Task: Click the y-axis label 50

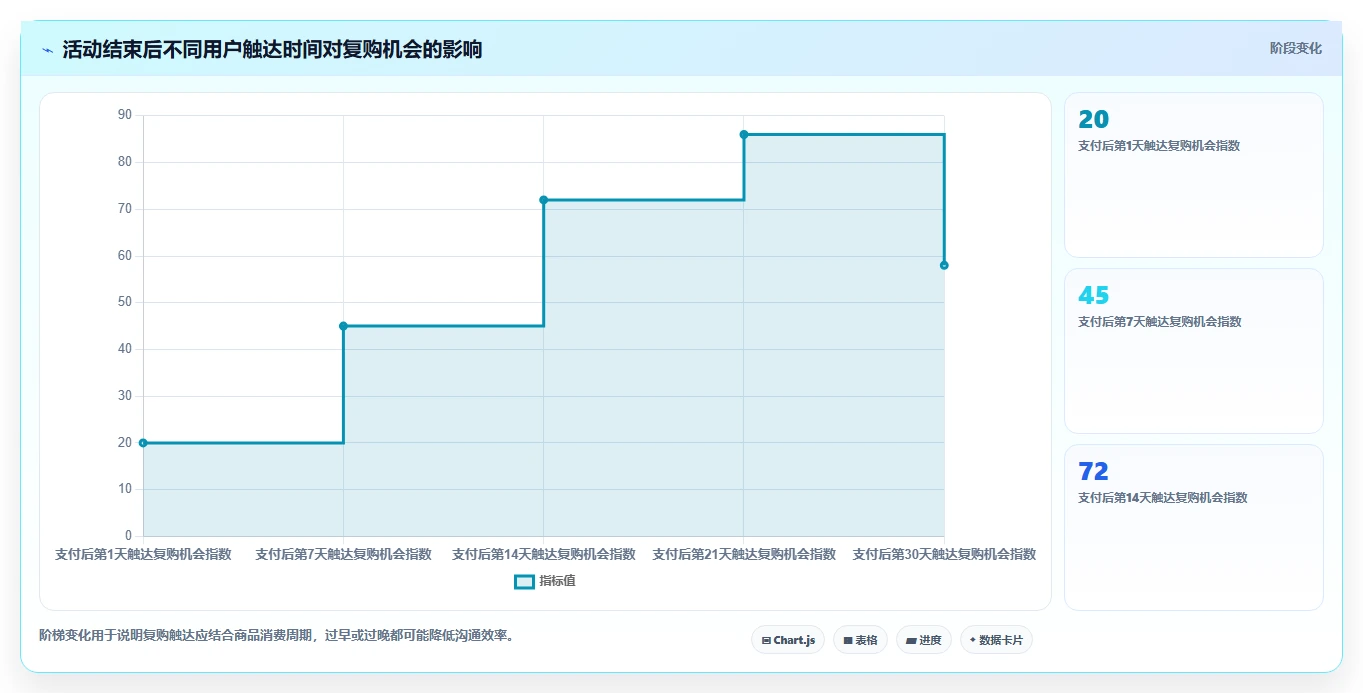Action: pyautogui.click(x=125, y=302)
